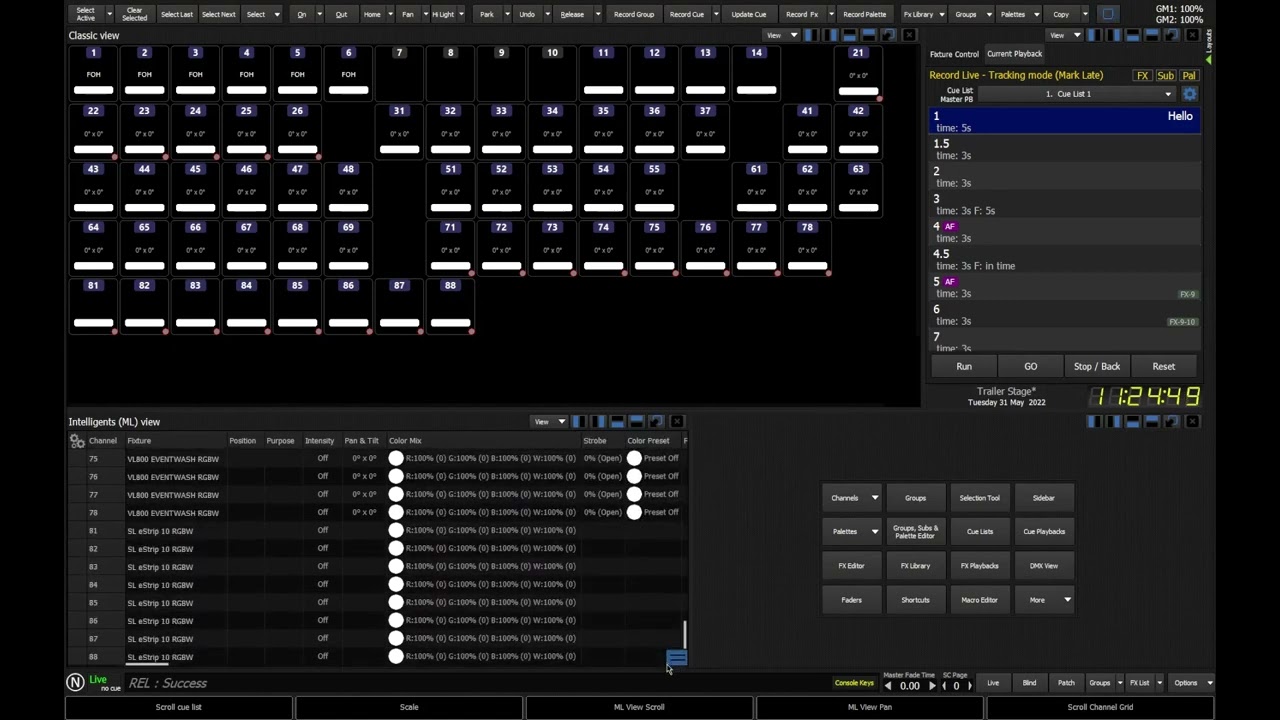
Task: Click fourth dock layout icon in Intelligents view header
Action: coord(636,422)
